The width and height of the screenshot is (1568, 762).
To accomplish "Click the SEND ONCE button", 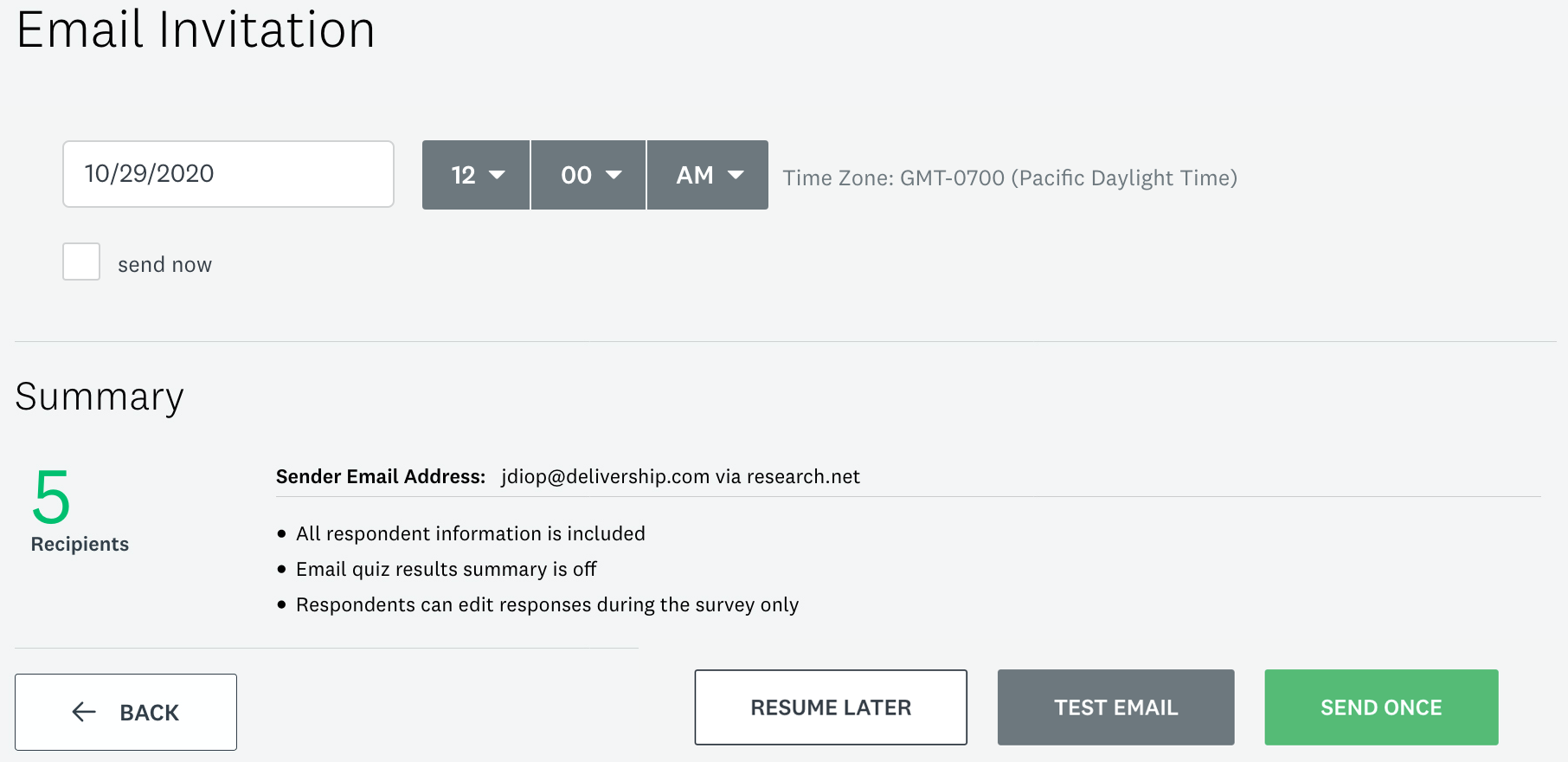I will [x=1380, y=707].
